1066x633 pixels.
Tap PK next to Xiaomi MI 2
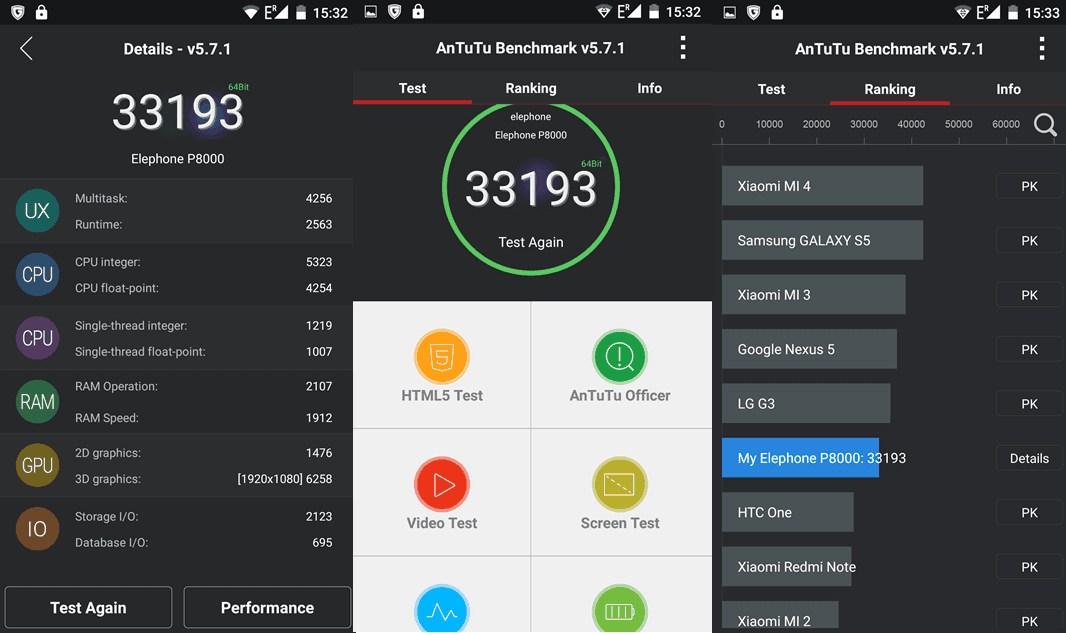click(x=1029, y=621)
